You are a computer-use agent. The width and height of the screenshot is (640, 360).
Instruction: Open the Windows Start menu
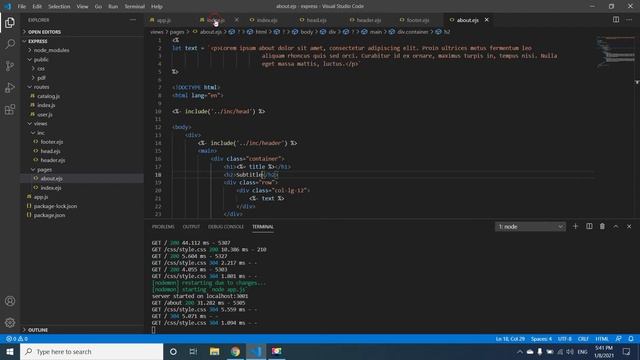[10, 351]
